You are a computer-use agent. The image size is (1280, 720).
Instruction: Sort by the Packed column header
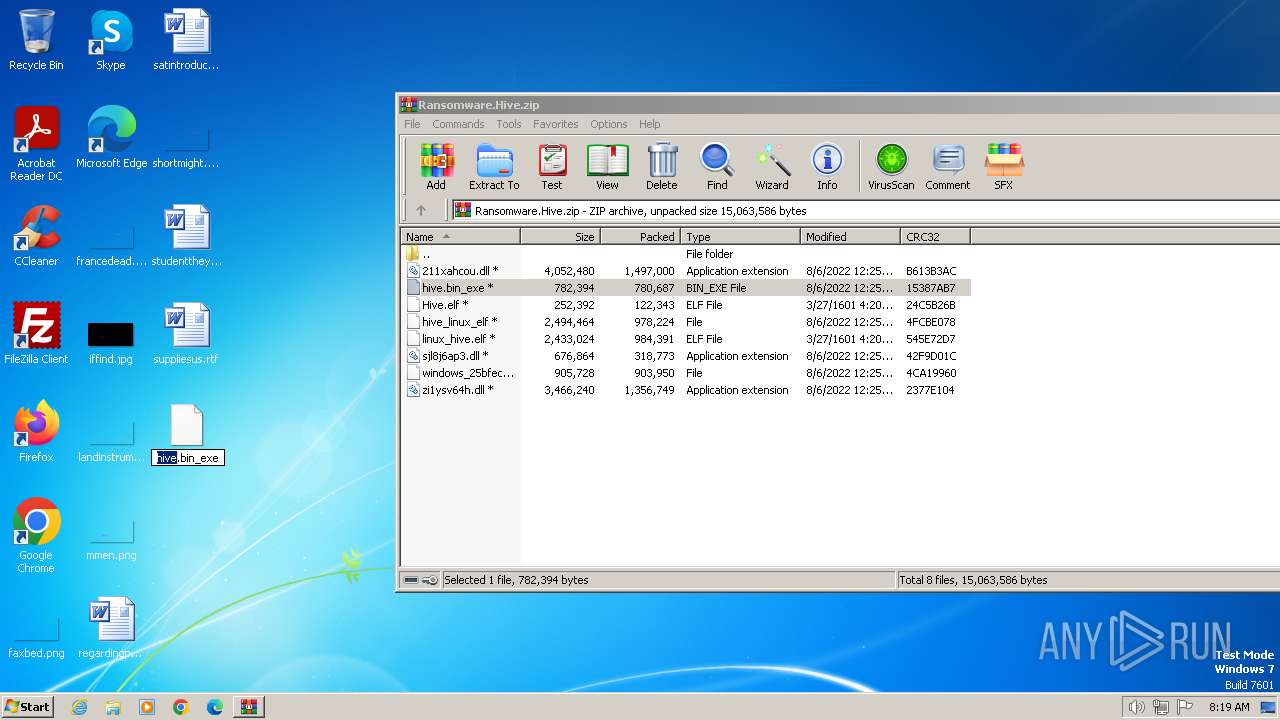click(640, 237)
